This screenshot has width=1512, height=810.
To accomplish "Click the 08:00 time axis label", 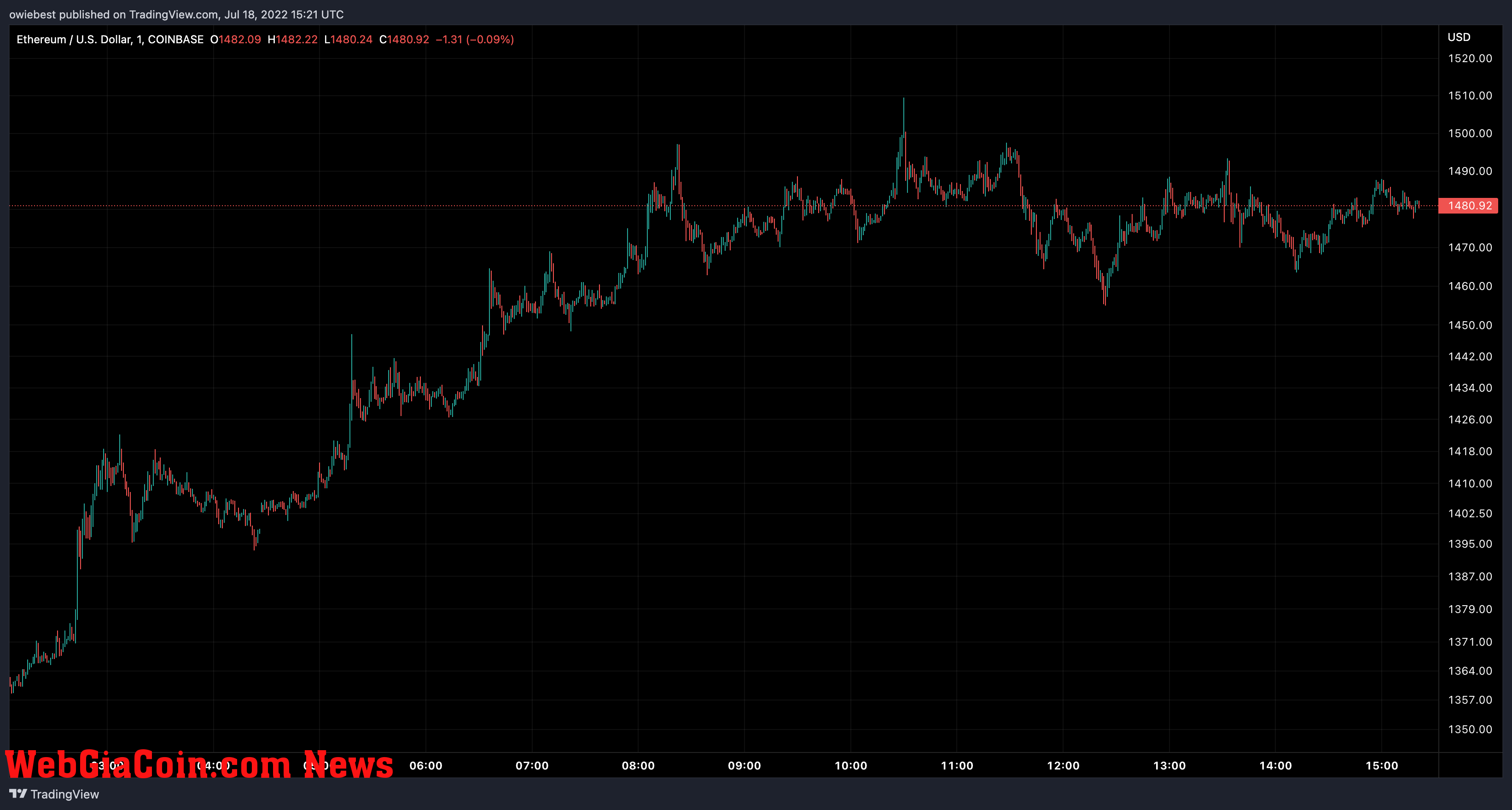I will 638,765.
